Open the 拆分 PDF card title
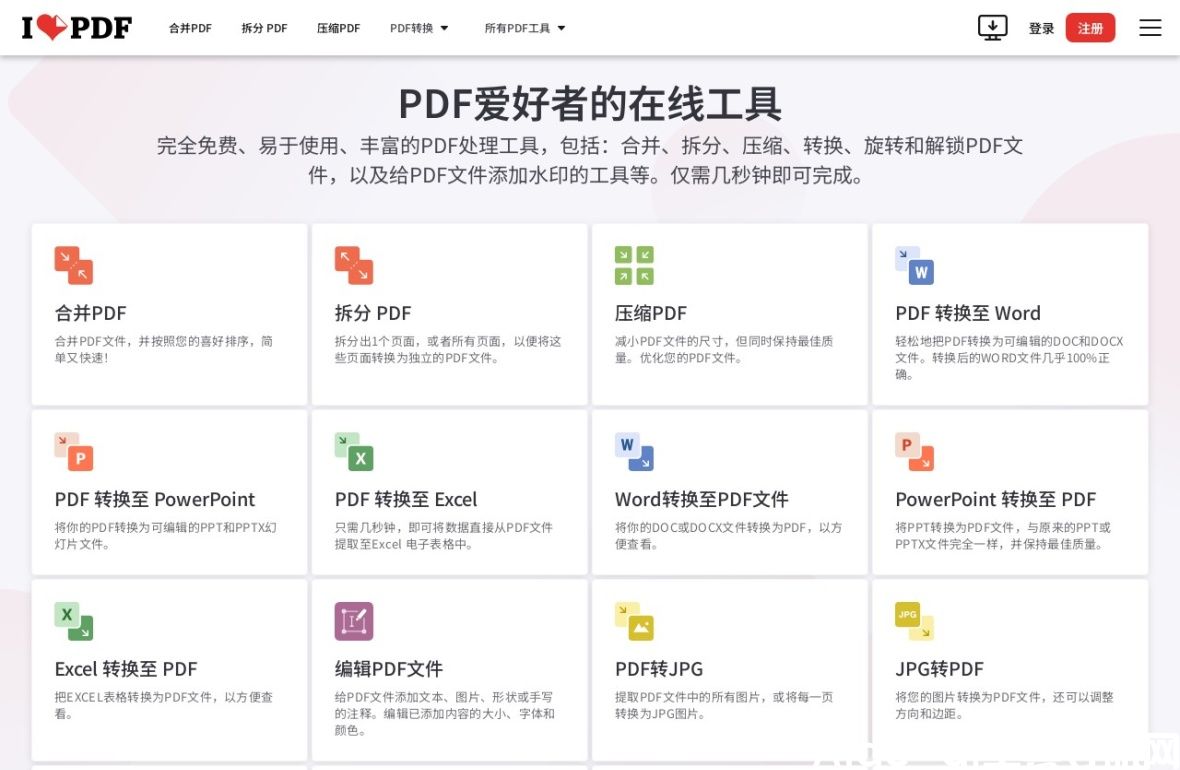This screenshot has width=1180, height=770. point(373,313)
